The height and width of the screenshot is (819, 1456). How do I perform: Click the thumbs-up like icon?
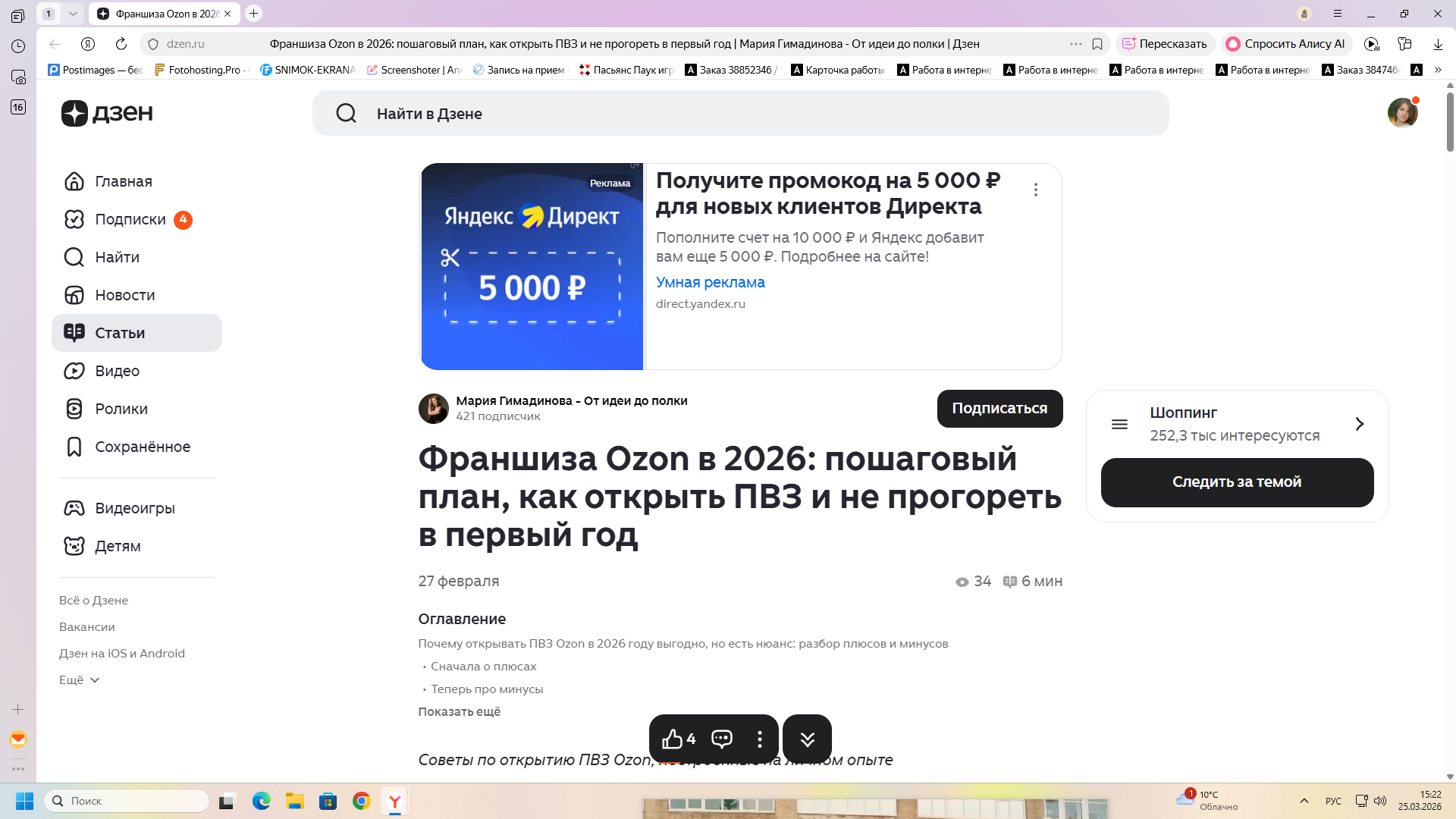click(x=672, y=739)
